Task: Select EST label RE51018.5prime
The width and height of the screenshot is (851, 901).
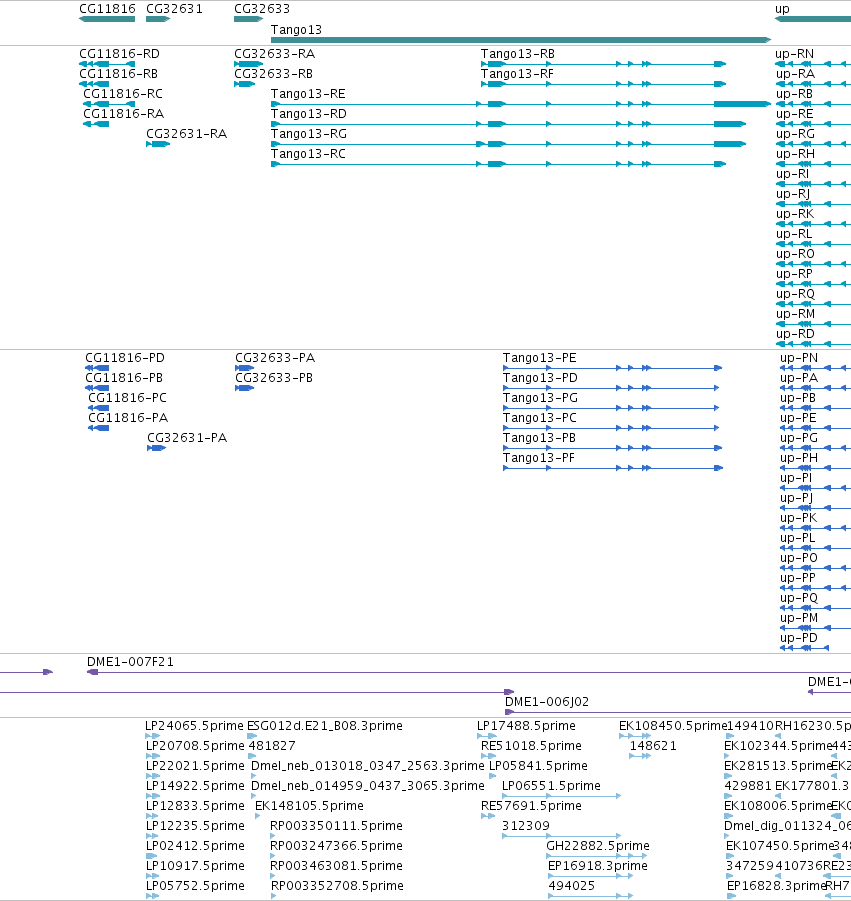Action: click(x=531, y=746)
